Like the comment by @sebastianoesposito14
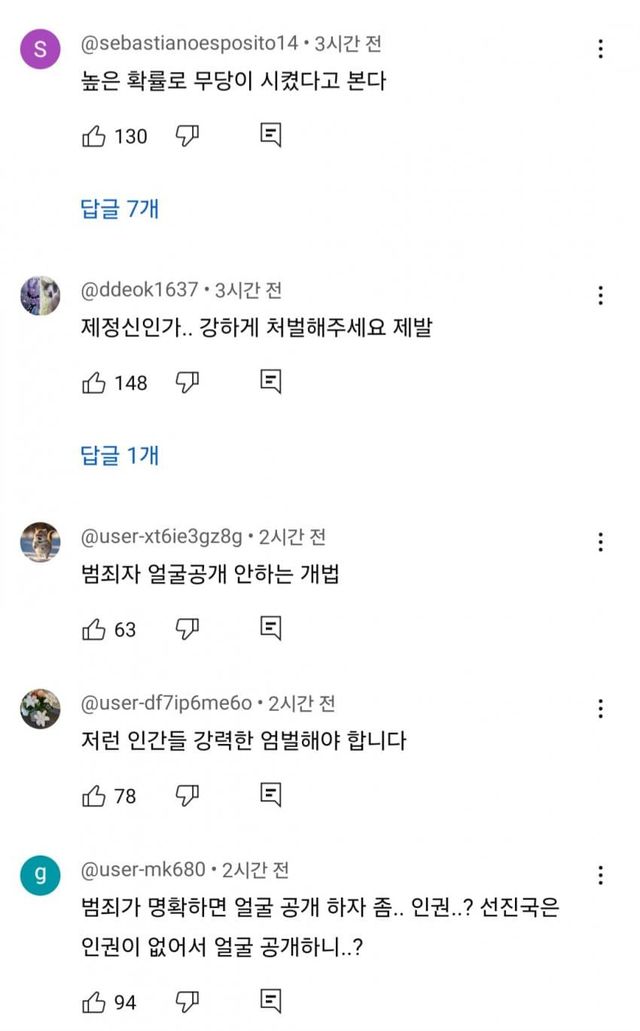 [94, 136]
